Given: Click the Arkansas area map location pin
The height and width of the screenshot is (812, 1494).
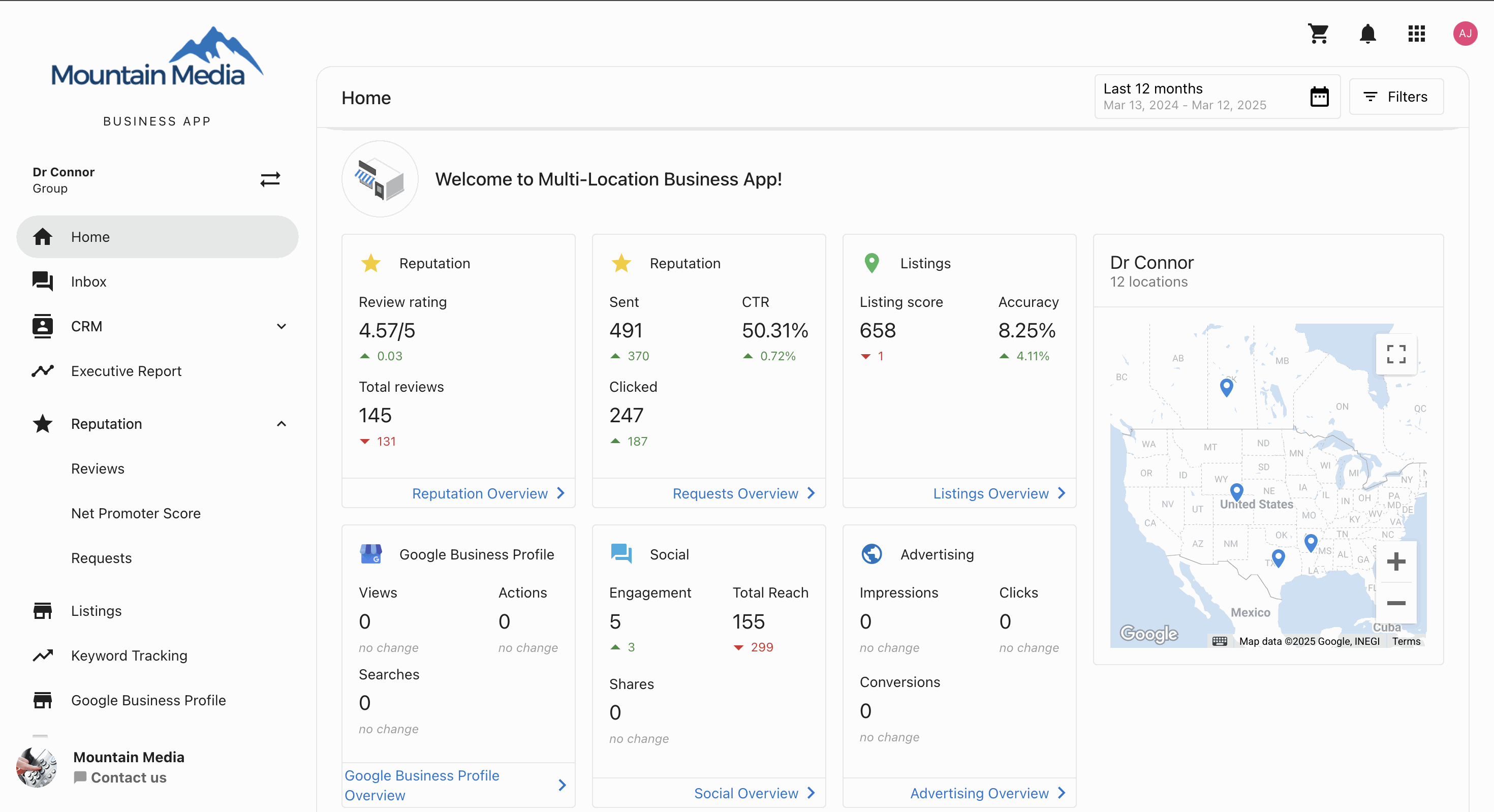Looking at the screenshot, I should click(x=1311, y=543).
